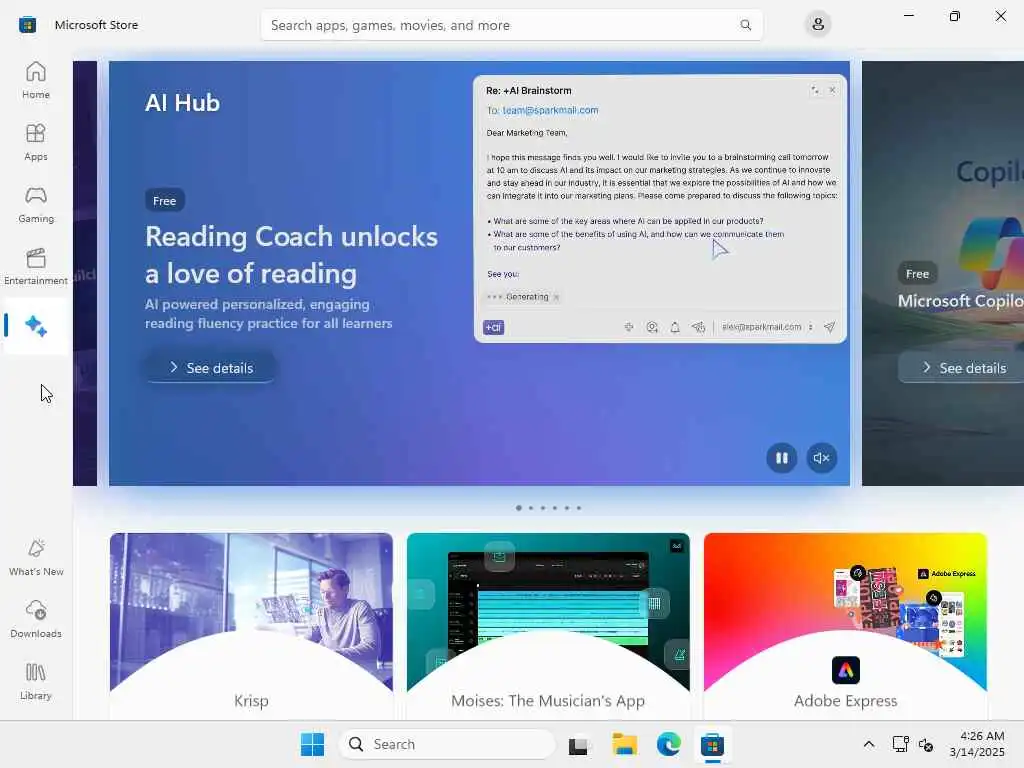This screenshot has width=1024, height=768.
Task: Select the sixth carousel page dot
Action: pos(579,507)
